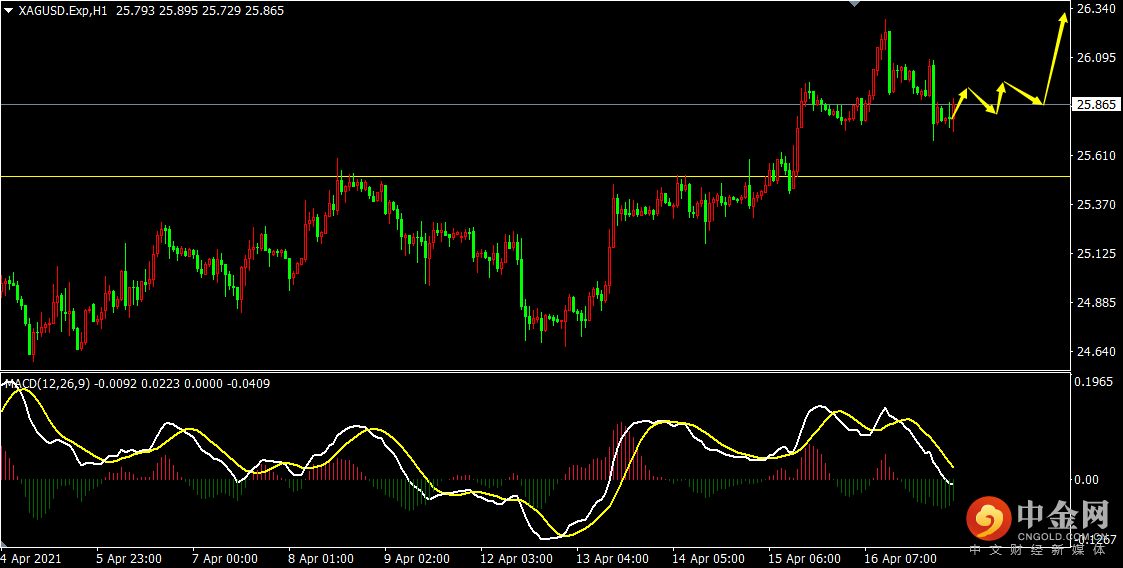
Task: Select the XAGUSD.Exp,H1 chart title text
Action: (63, 11)
